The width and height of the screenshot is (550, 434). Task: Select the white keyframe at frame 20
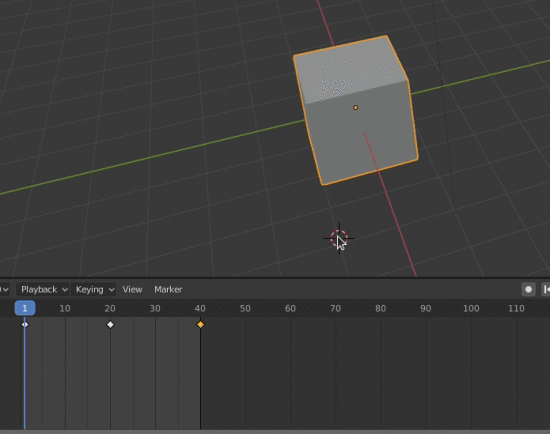pos(110,325)
